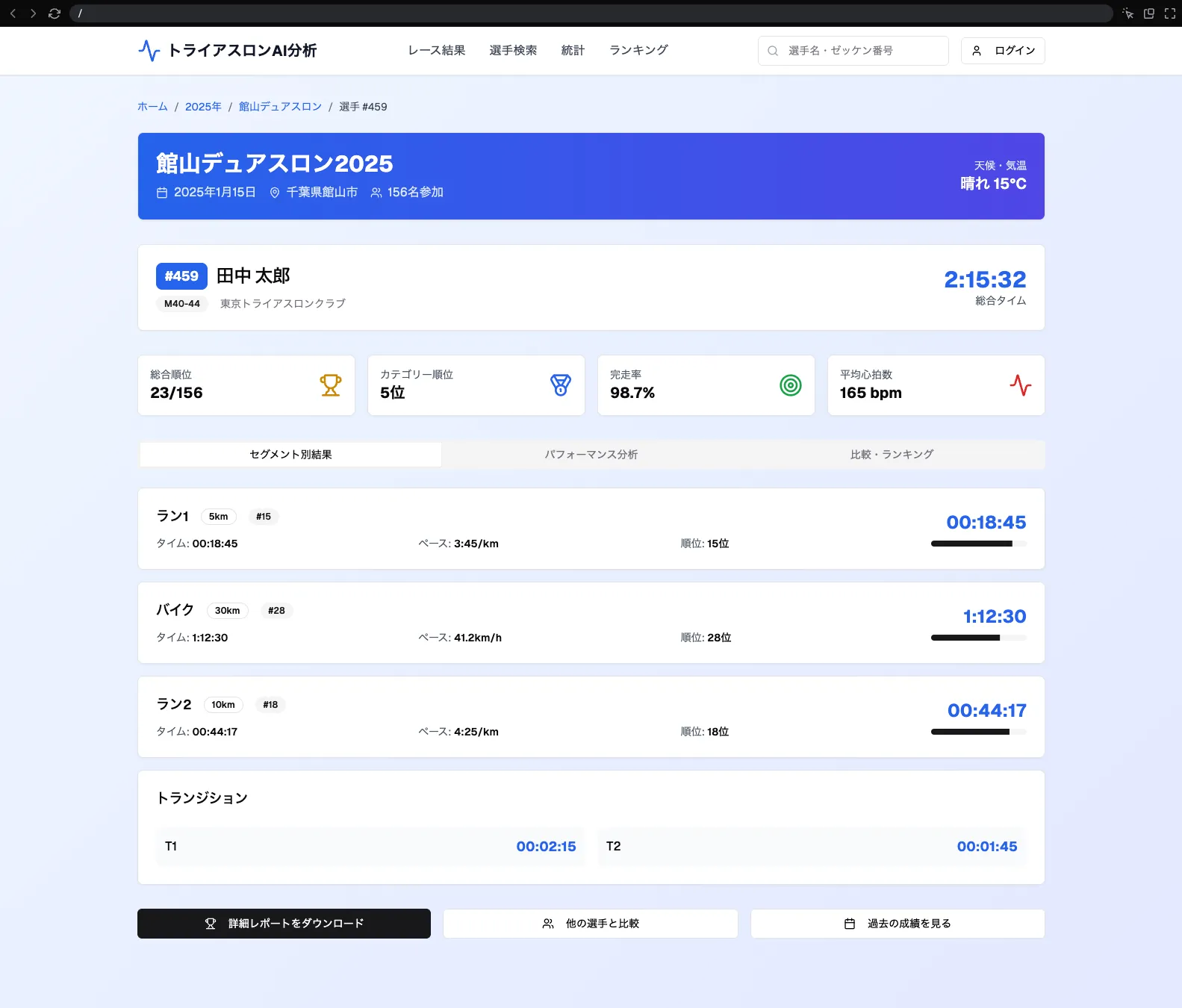1182x1008 pixels.
Task: Click the fullscreen icon in browser toolbar
Action: coord(1169,13)
